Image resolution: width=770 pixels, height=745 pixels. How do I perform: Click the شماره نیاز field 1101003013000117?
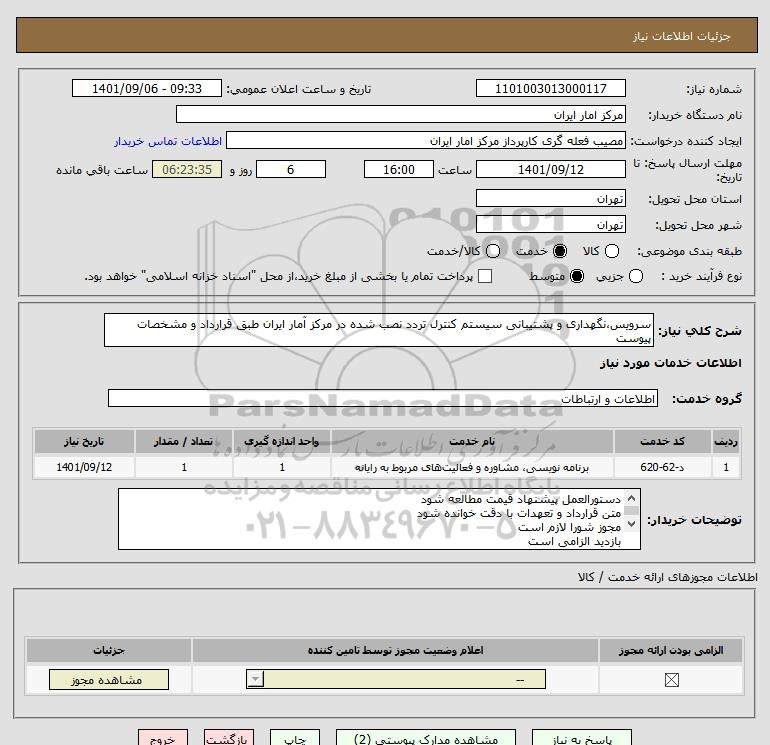pyautogui.click(x=550, y=88)
